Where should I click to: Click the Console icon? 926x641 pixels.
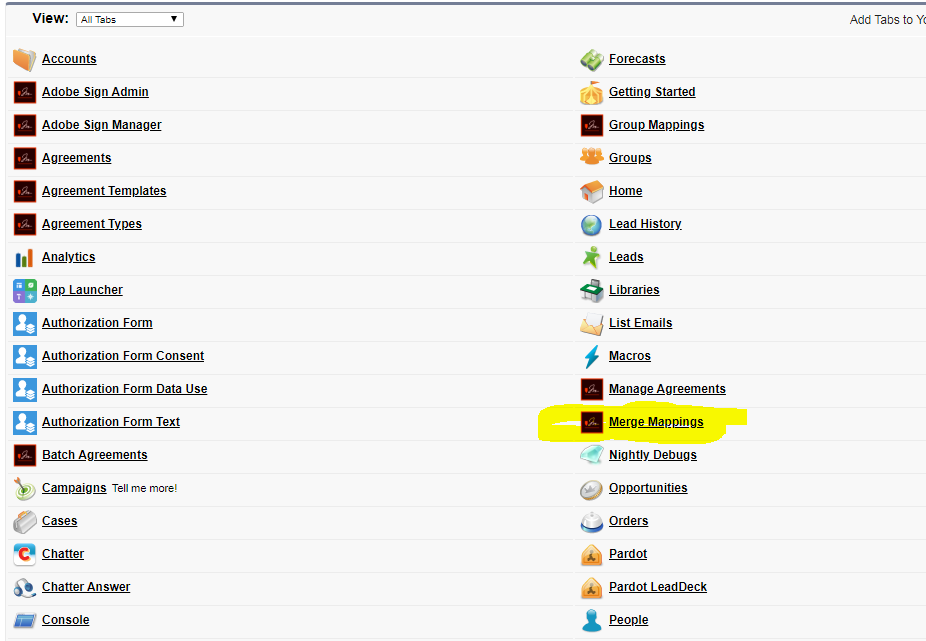24,620
